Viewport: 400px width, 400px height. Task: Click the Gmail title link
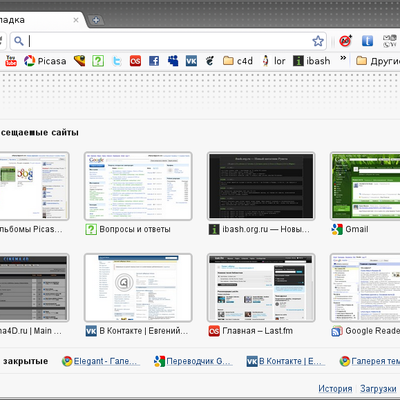(x=357, y=229)
